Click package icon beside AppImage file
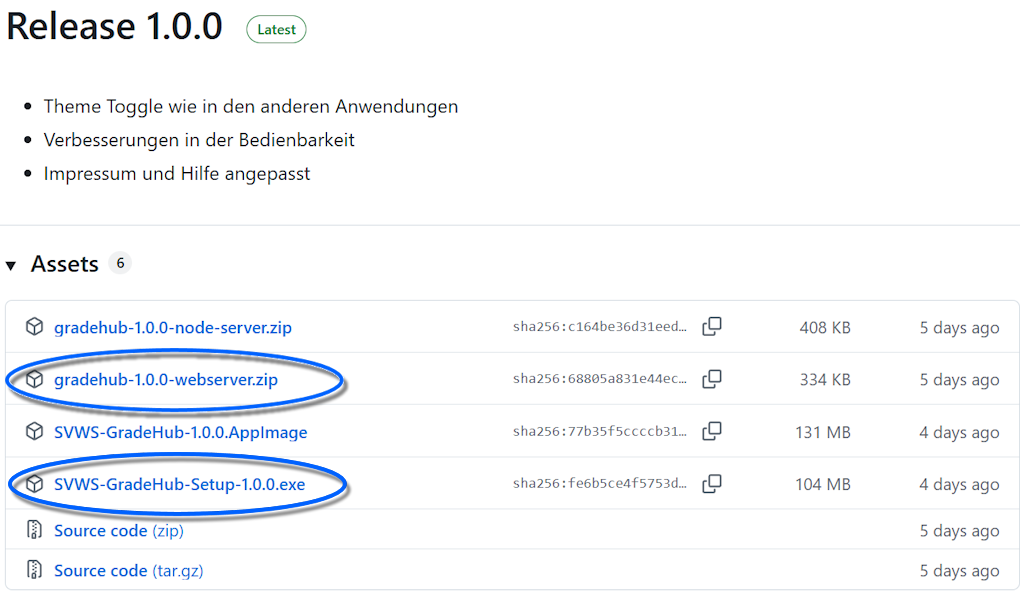Screen dimensions: 1020x591 (x=34, y=431)
